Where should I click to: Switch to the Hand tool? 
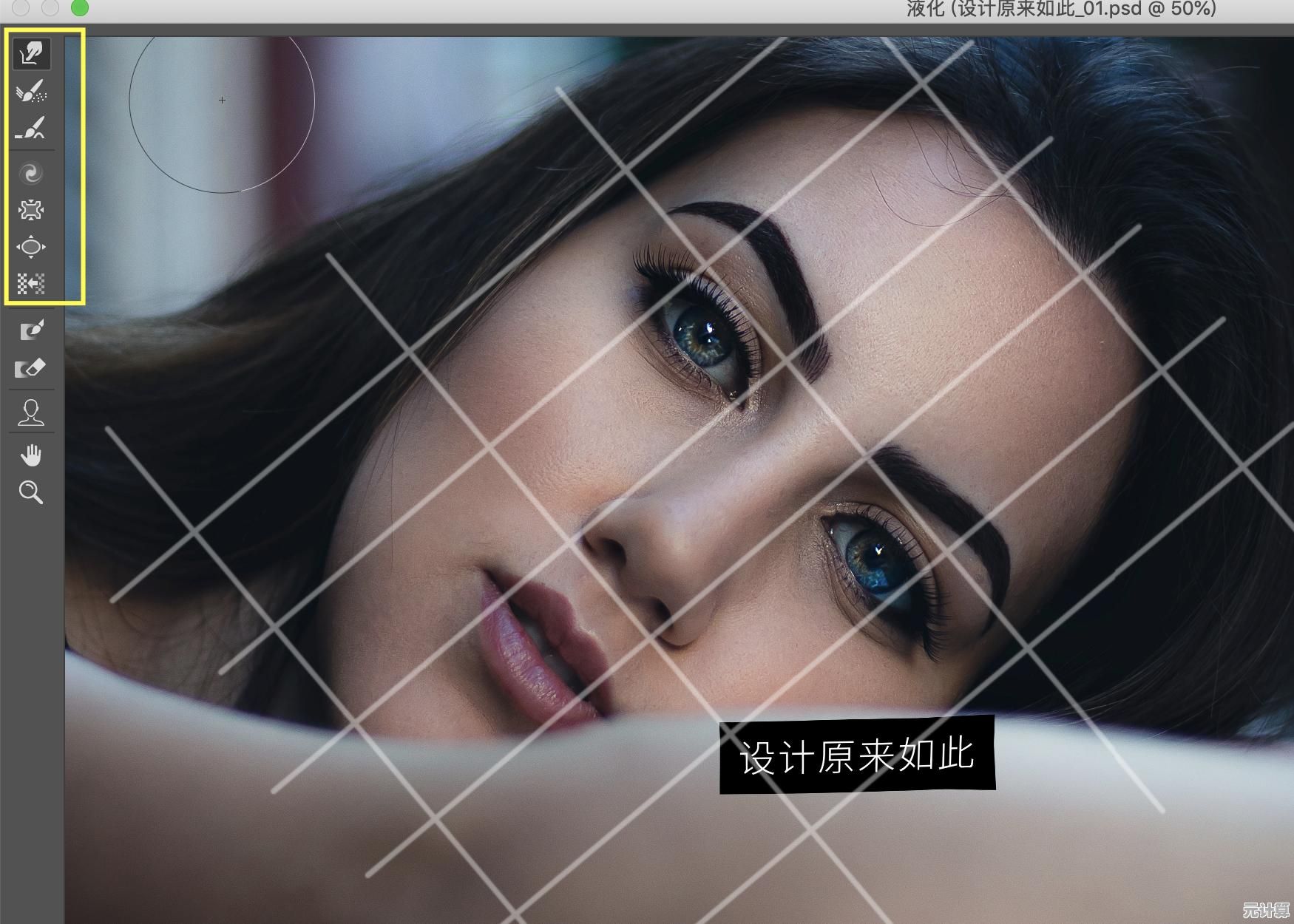[x=31, y=455]
